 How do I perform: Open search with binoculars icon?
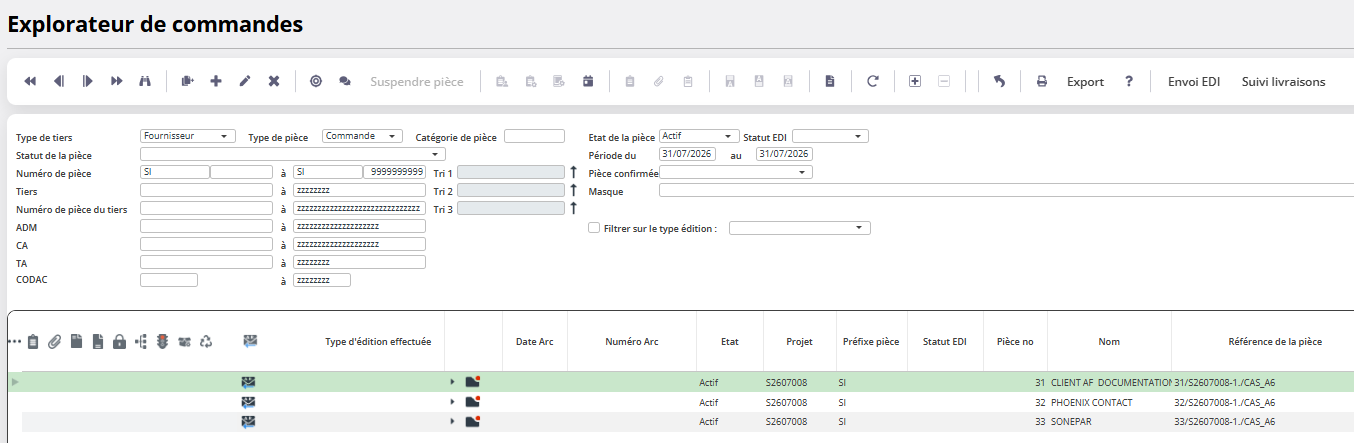145,81
